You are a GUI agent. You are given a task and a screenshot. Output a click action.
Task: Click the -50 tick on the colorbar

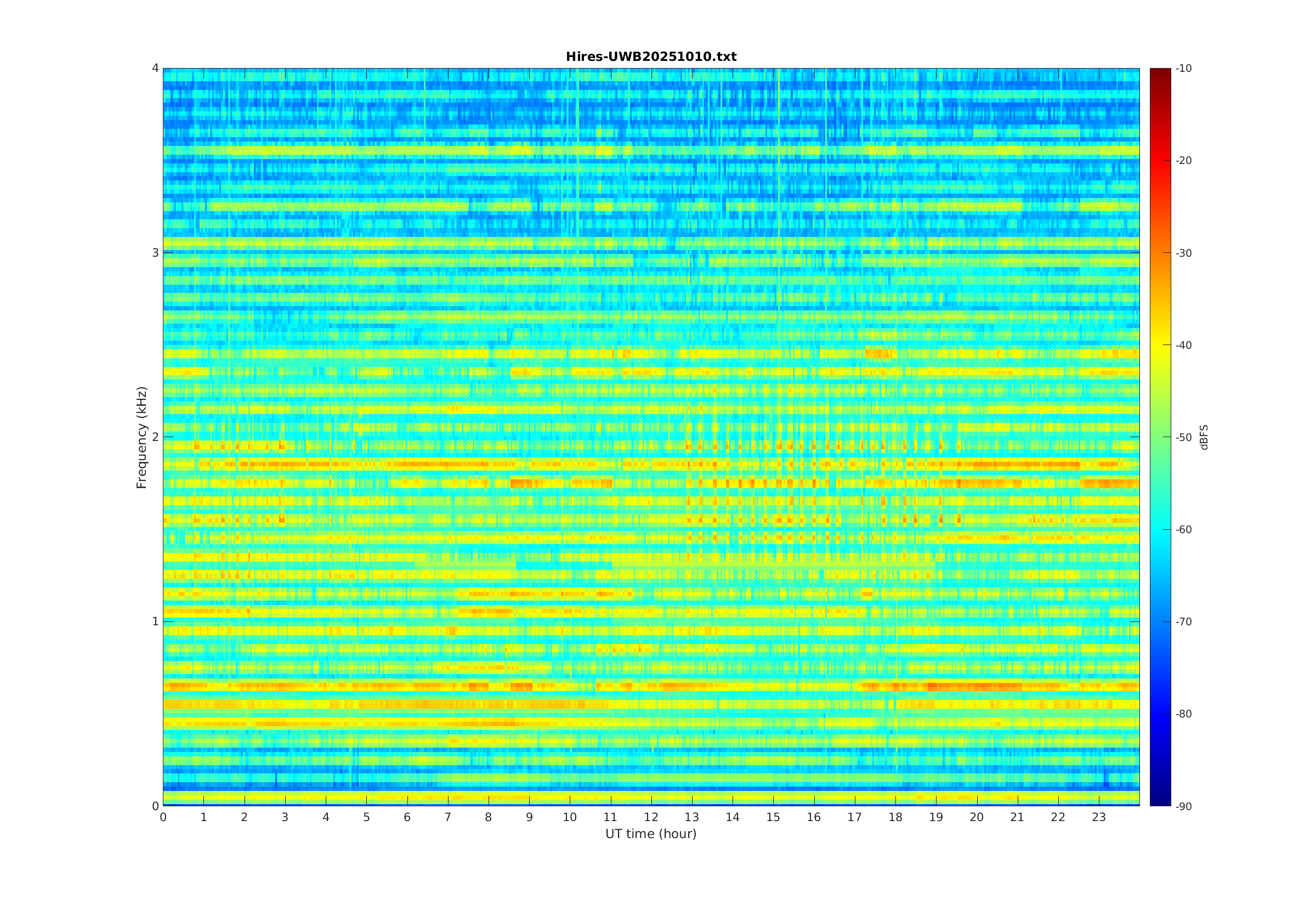1183,437
